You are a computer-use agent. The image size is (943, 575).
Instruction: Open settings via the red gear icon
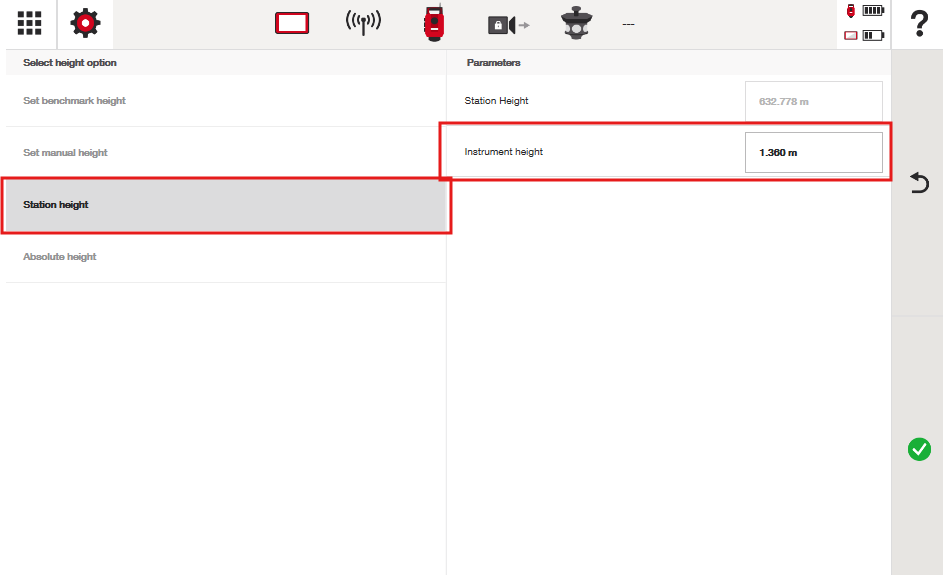coord(85,24)
